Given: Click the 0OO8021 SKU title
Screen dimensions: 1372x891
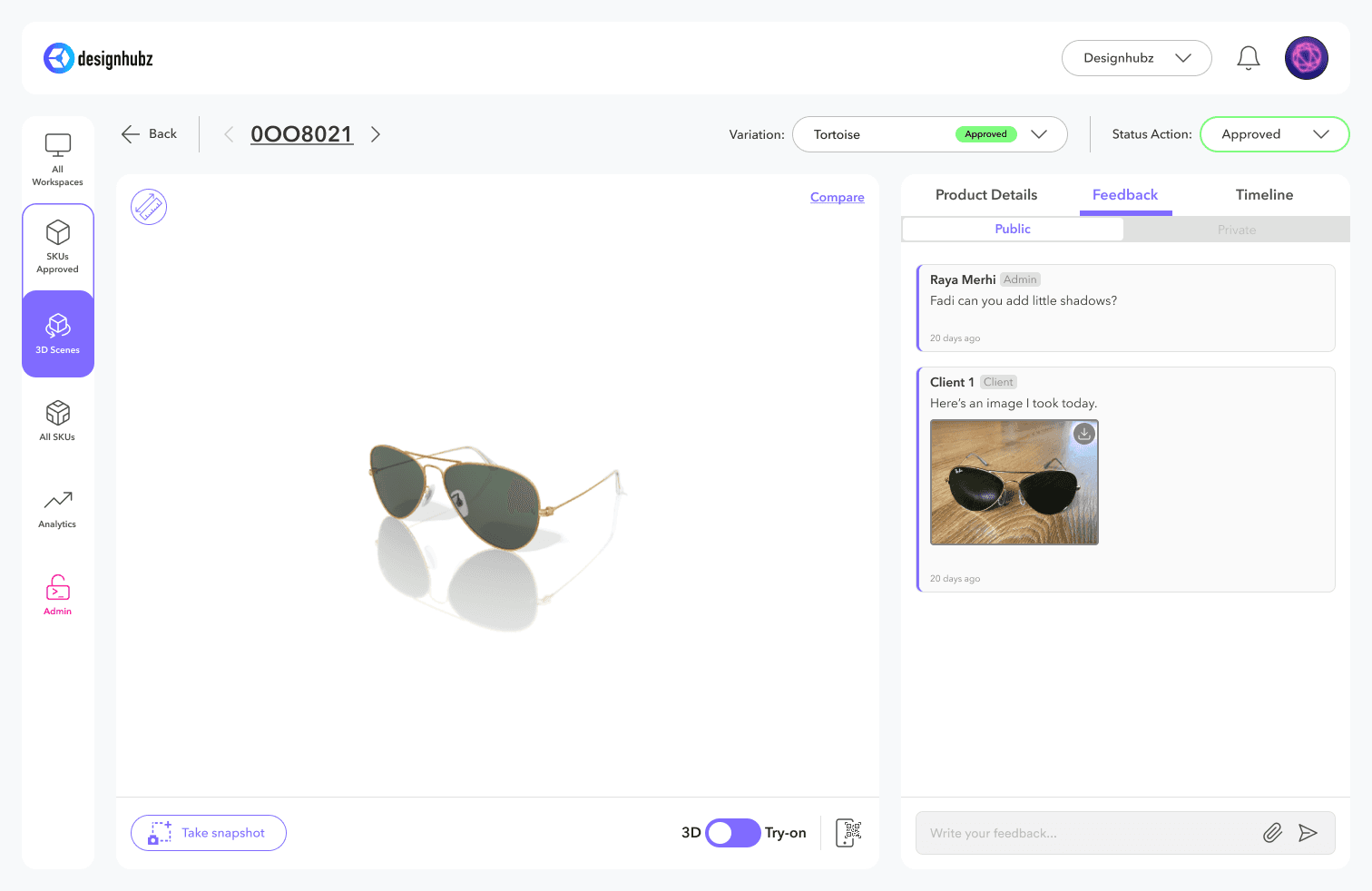Looking at the screenshot, I should 302,134.
